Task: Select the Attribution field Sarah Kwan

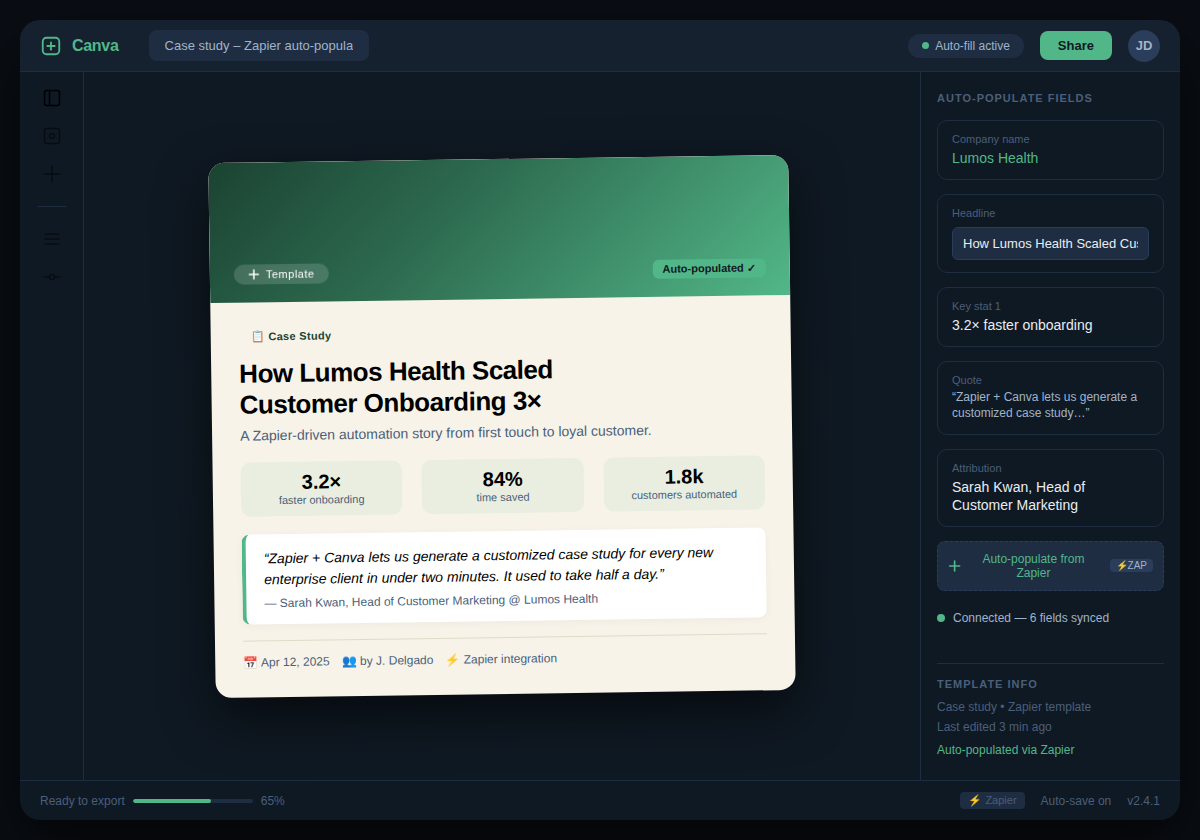Action: tap(1050, 488)
